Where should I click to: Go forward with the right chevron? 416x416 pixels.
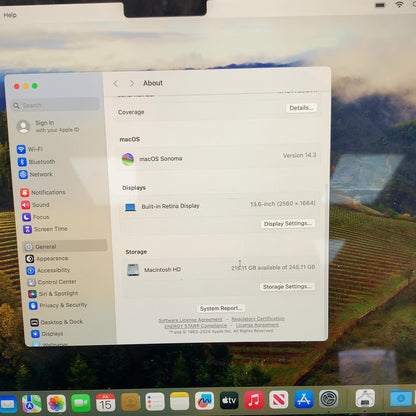(132, 83)
